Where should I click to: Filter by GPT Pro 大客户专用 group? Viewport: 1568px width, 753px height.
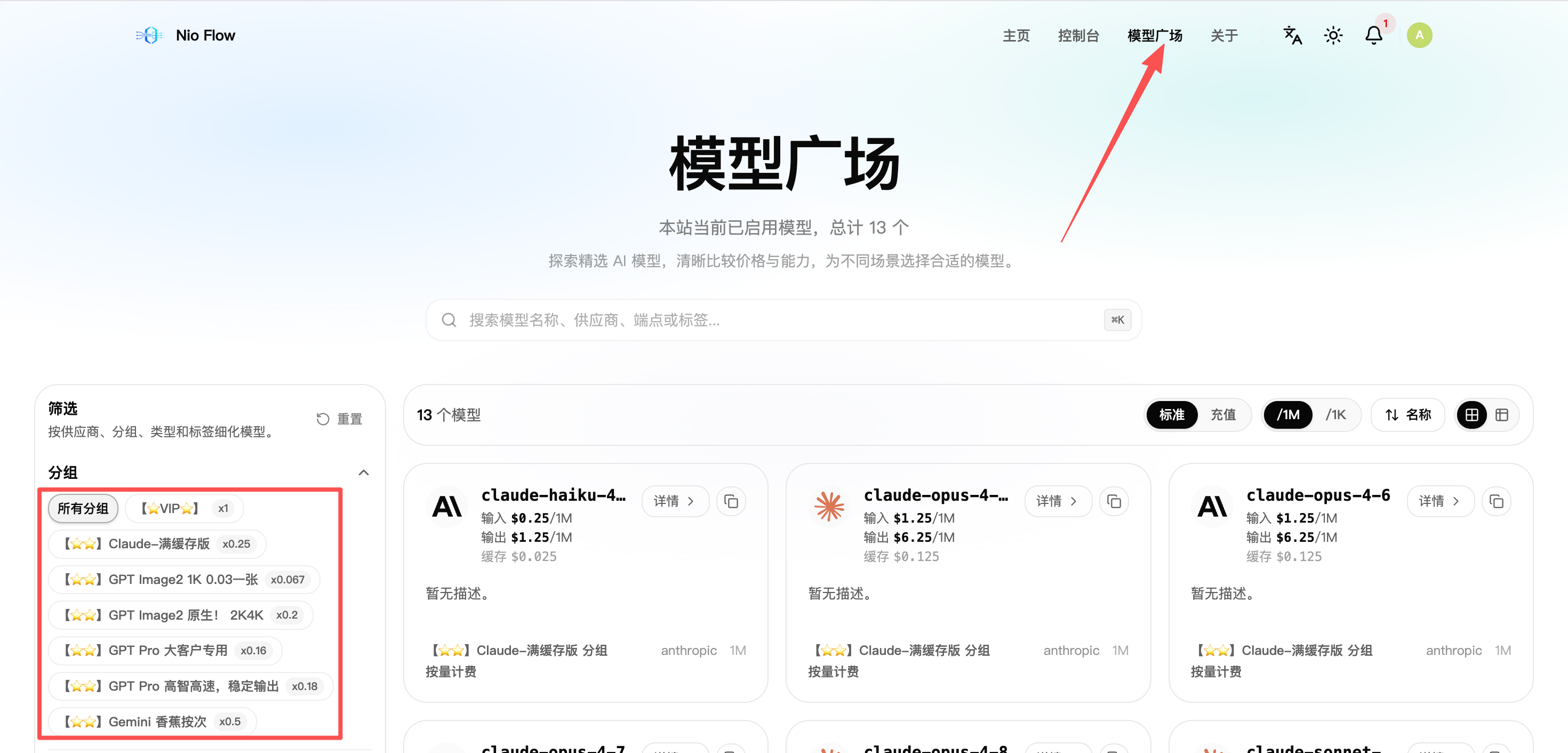tap(165, 650)
